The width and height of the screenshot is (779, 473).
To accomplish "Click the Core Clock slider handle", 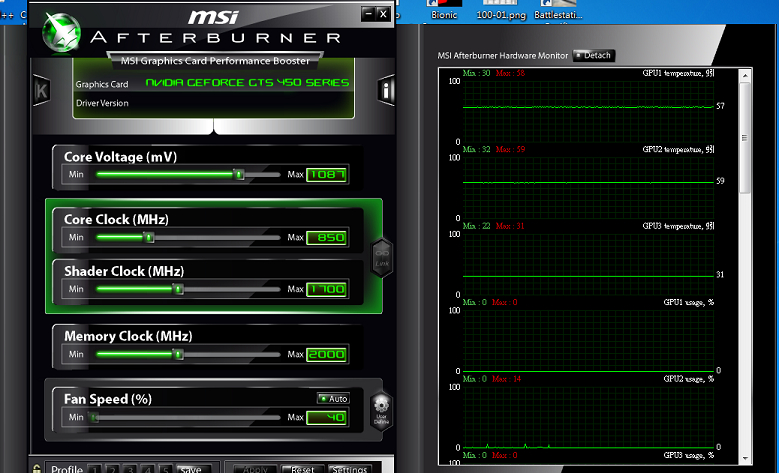I will [x=149, y=237].
